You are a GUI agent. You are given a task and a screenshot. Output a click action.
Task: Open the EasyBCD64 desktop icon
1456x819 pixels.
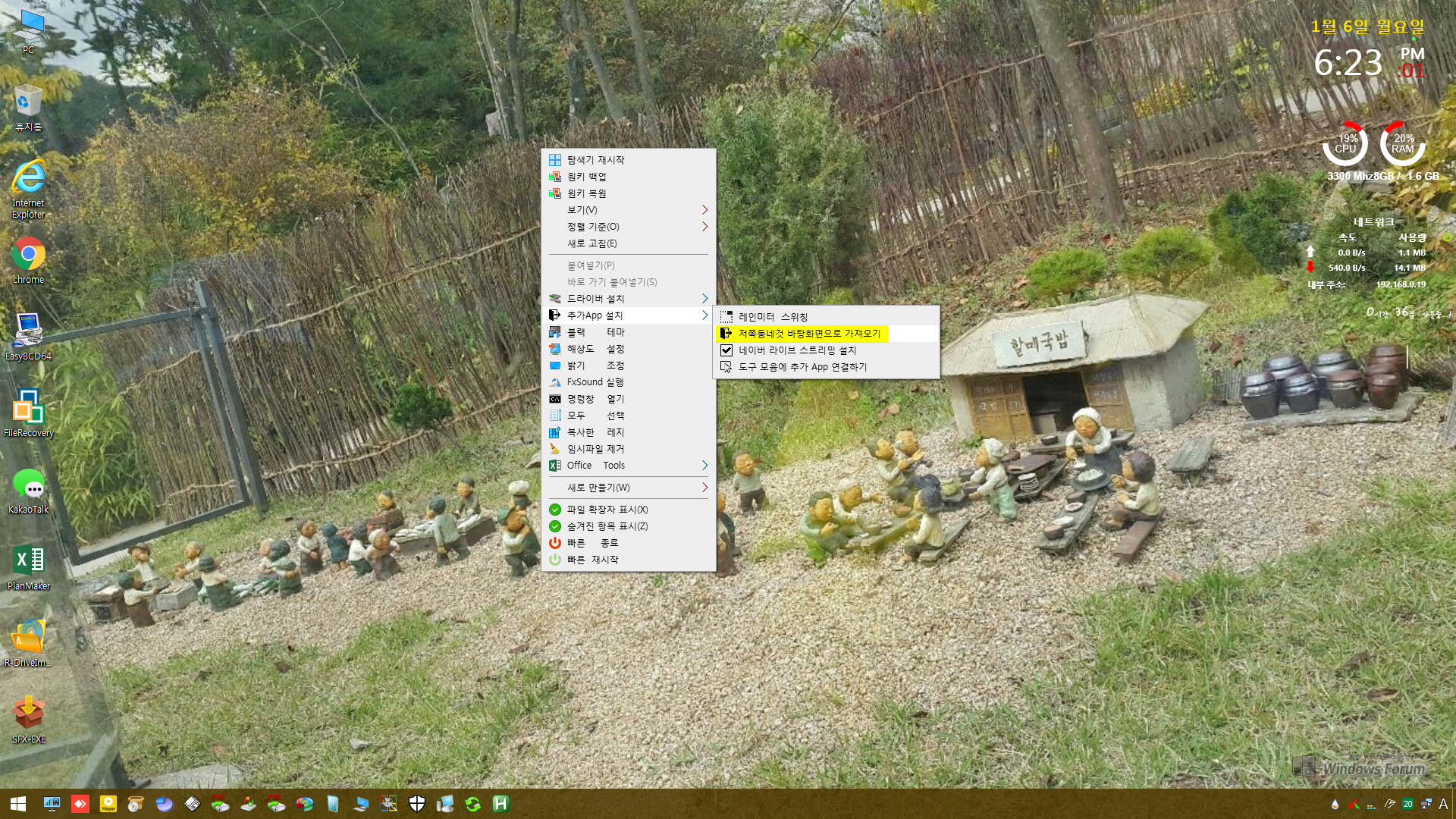[x=28, y=337]
